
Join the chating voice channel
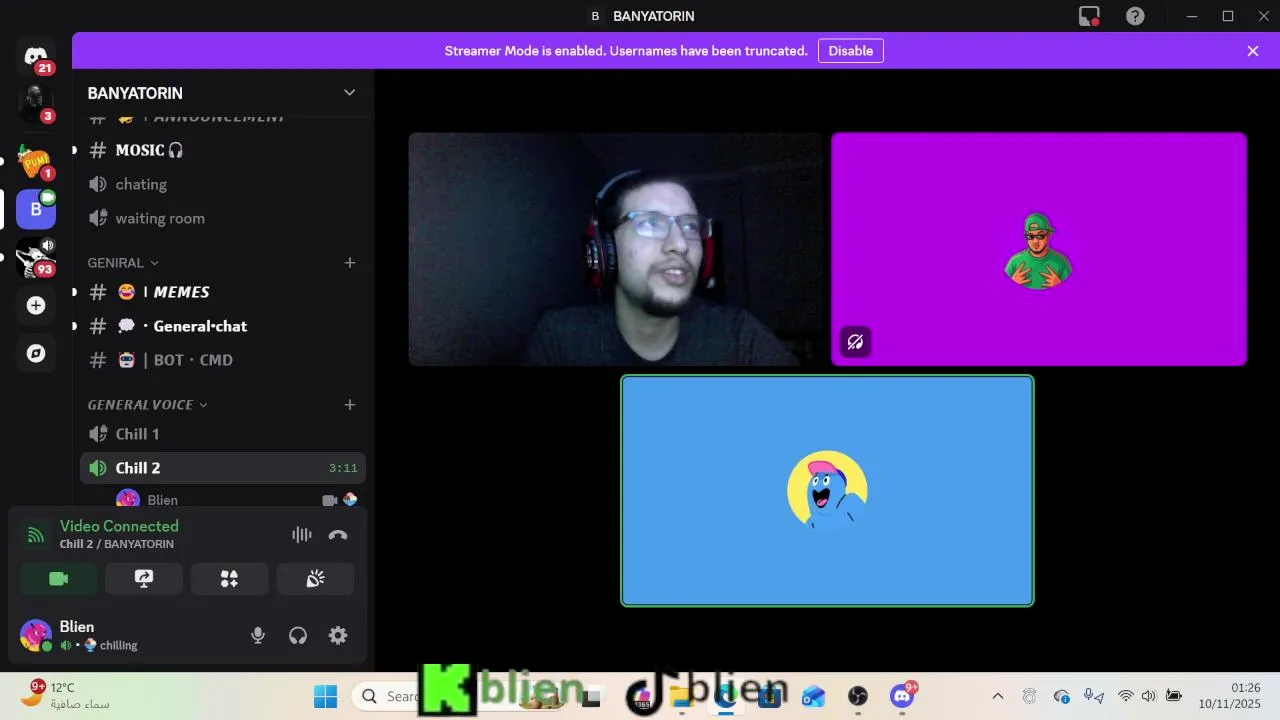222,184
